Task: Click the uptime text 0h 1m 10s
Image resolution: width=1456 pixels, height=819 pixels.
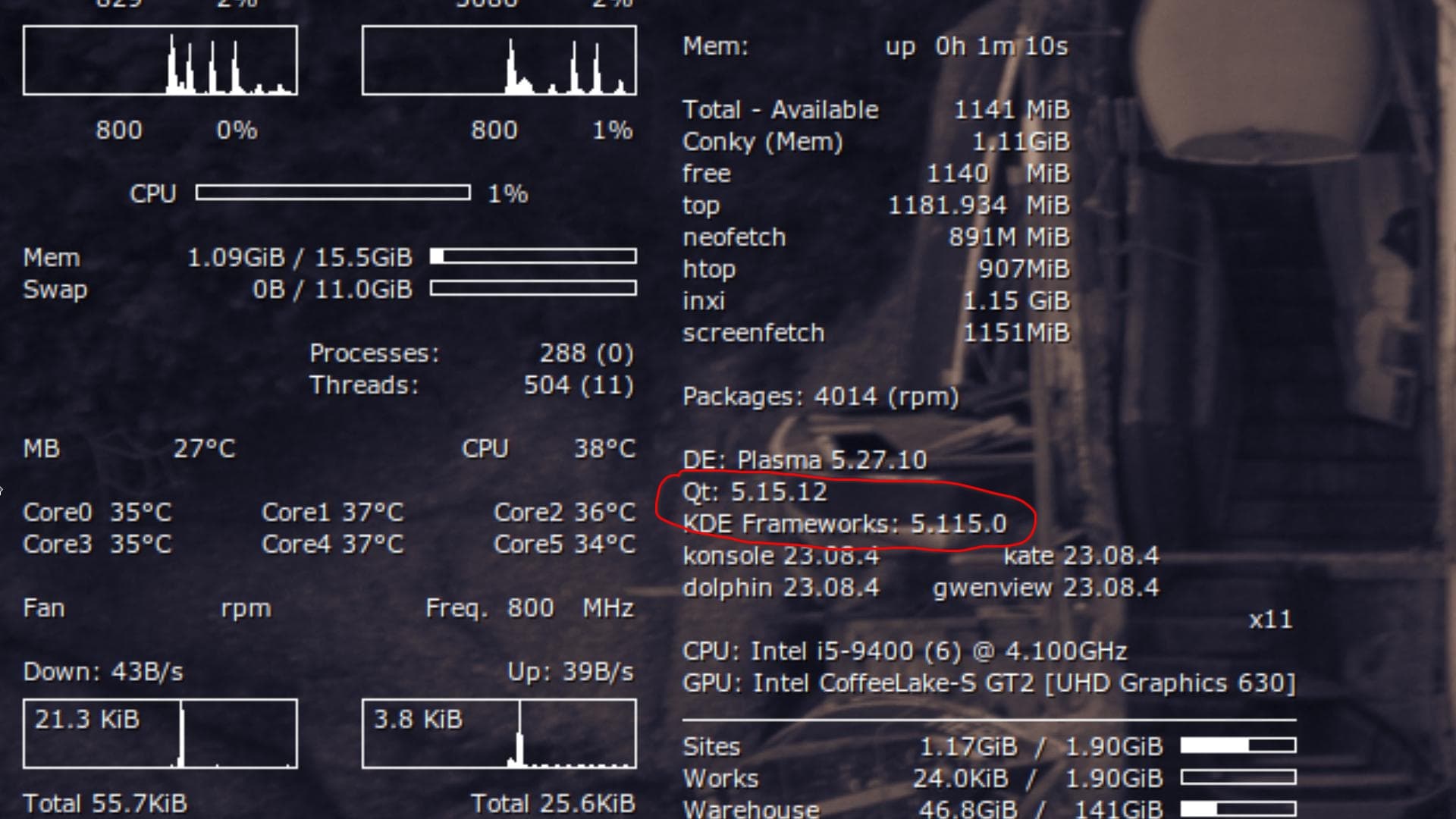Action: [1001, 46]
